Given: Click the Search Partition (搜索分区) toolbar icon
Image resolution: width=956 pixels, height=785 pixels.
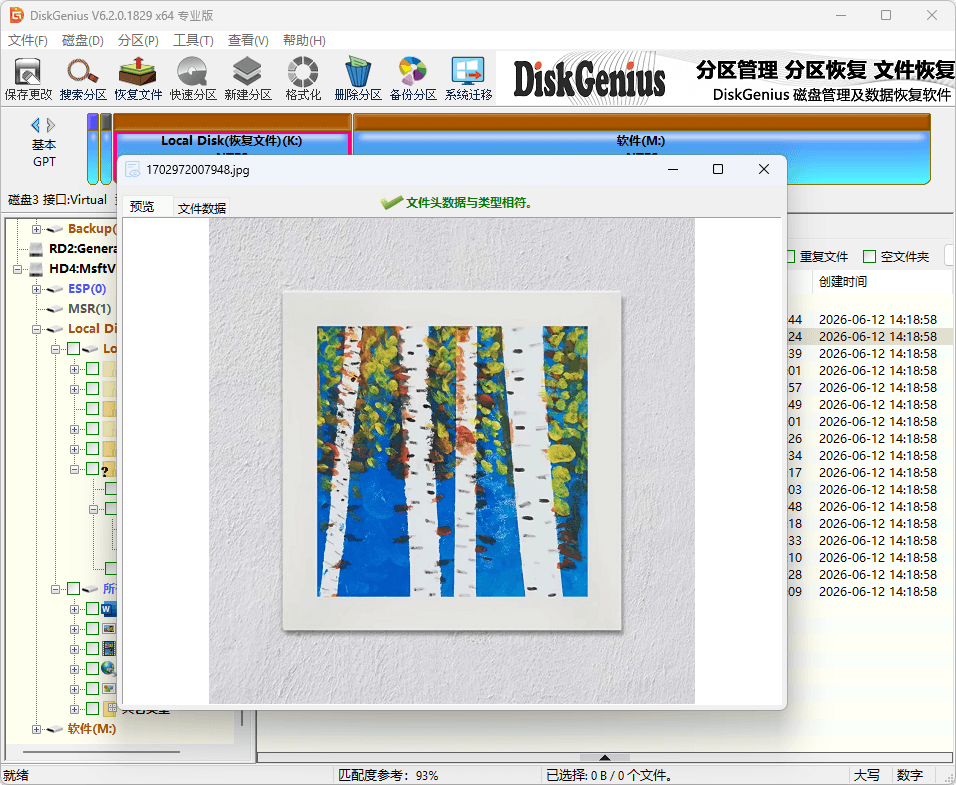Looking at the screenshot, I should [x=83, y=79].
